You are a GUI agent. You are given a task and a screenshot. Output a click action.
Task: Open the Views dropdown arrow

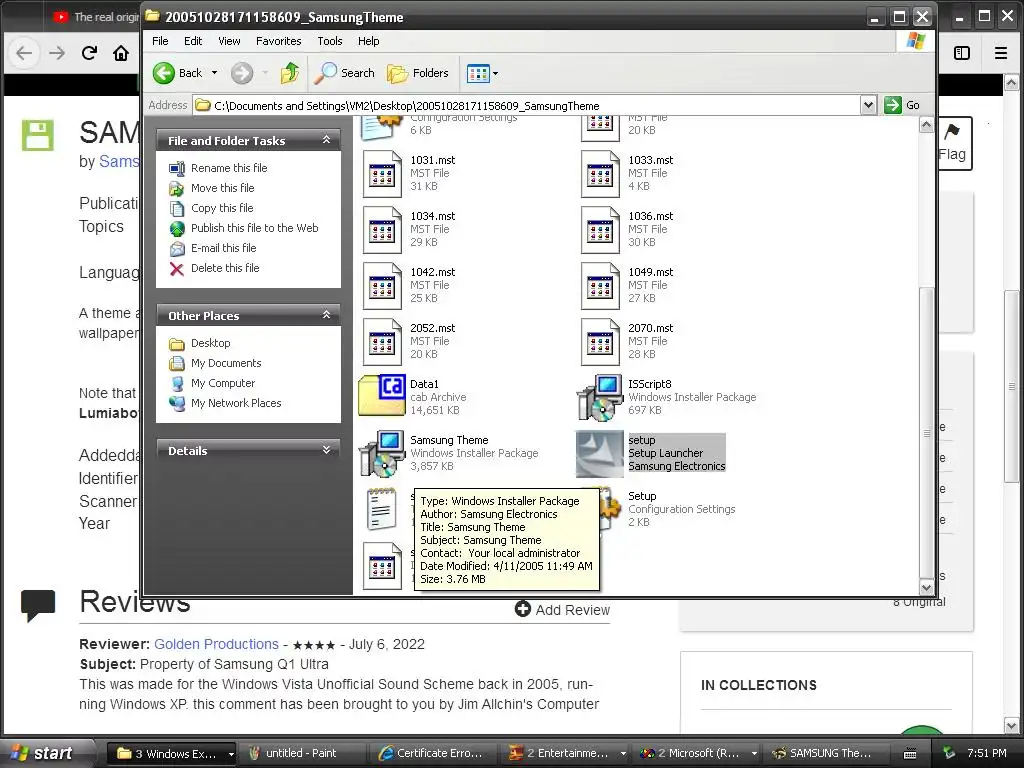pyautogui.click(x=496, y=74)
